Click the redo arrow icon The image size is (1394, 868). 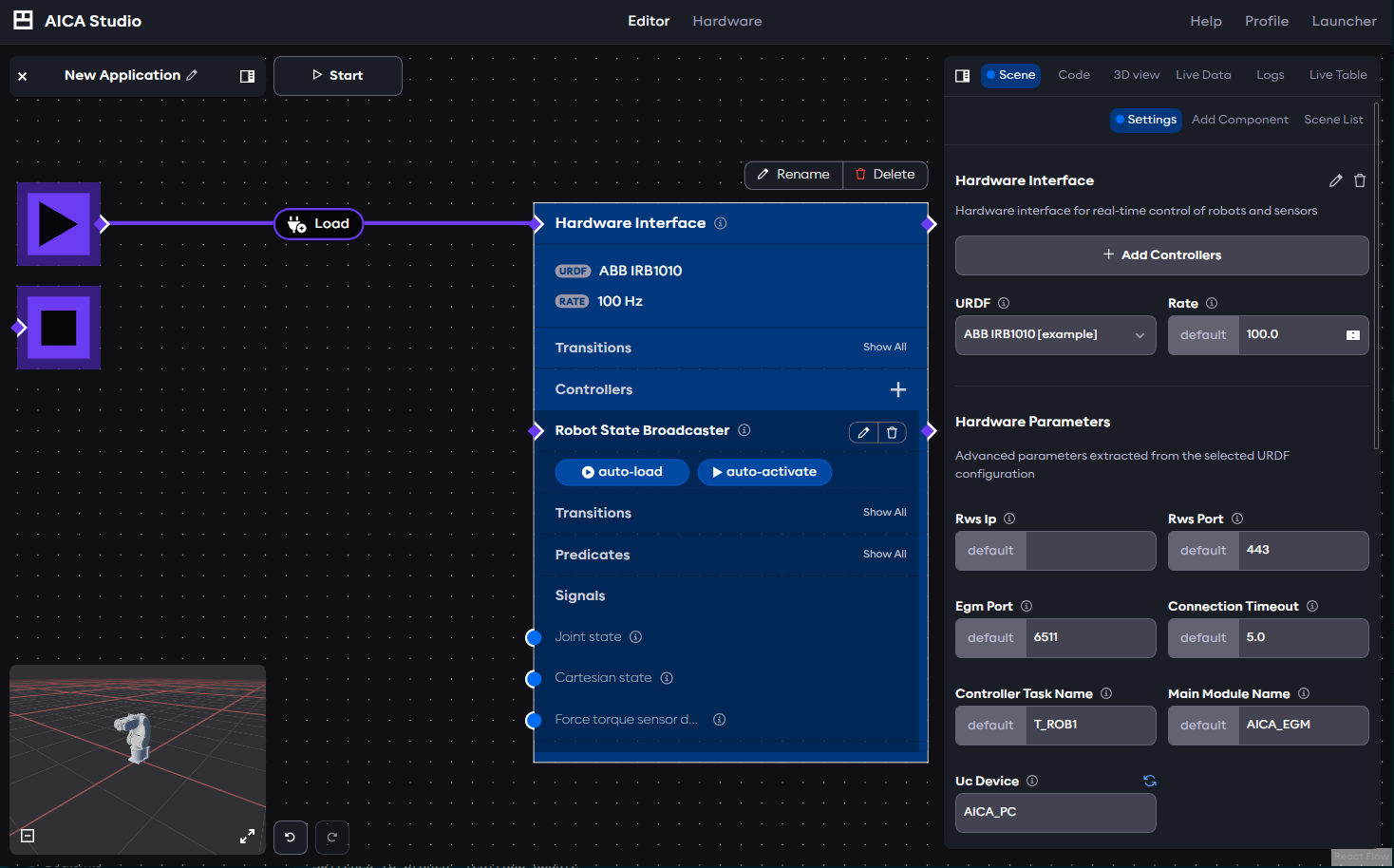[332, 838]
